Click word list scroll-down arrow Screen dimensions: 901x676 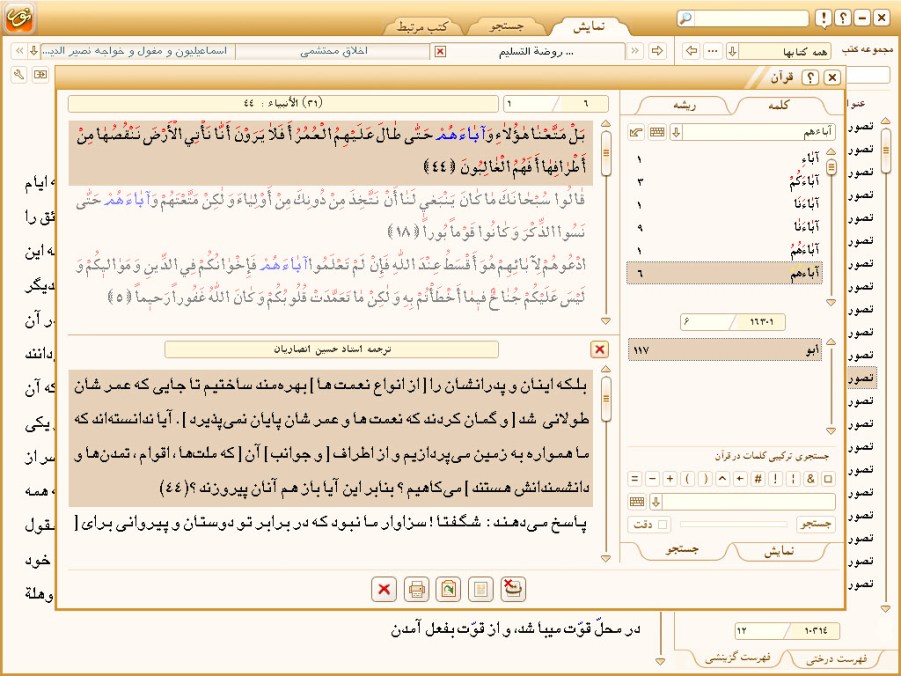point(831,302)
